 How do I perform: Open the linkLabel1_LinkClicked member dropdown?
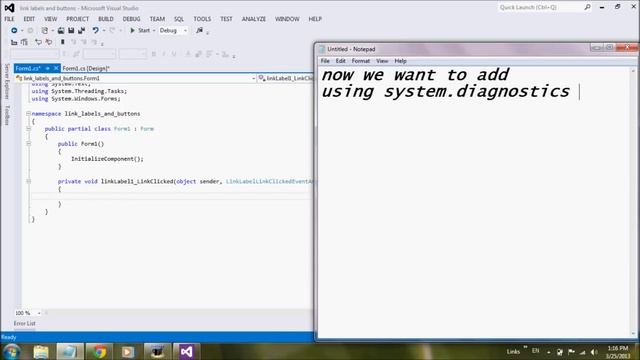click(286, 78)
